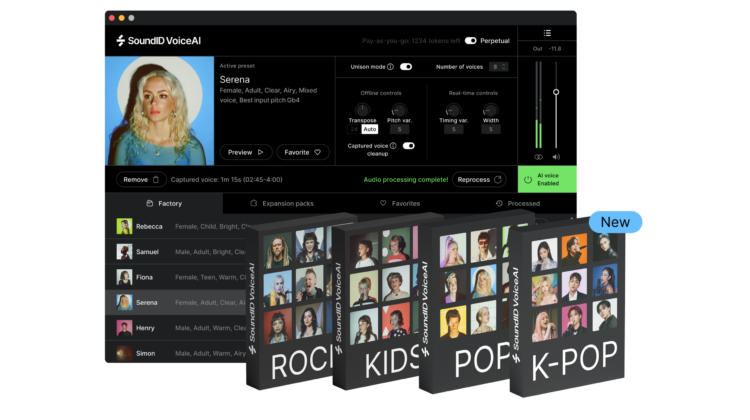750x420 pixels.
Task: Click the output volume slider handle
Action: click(x=556, y=92)
